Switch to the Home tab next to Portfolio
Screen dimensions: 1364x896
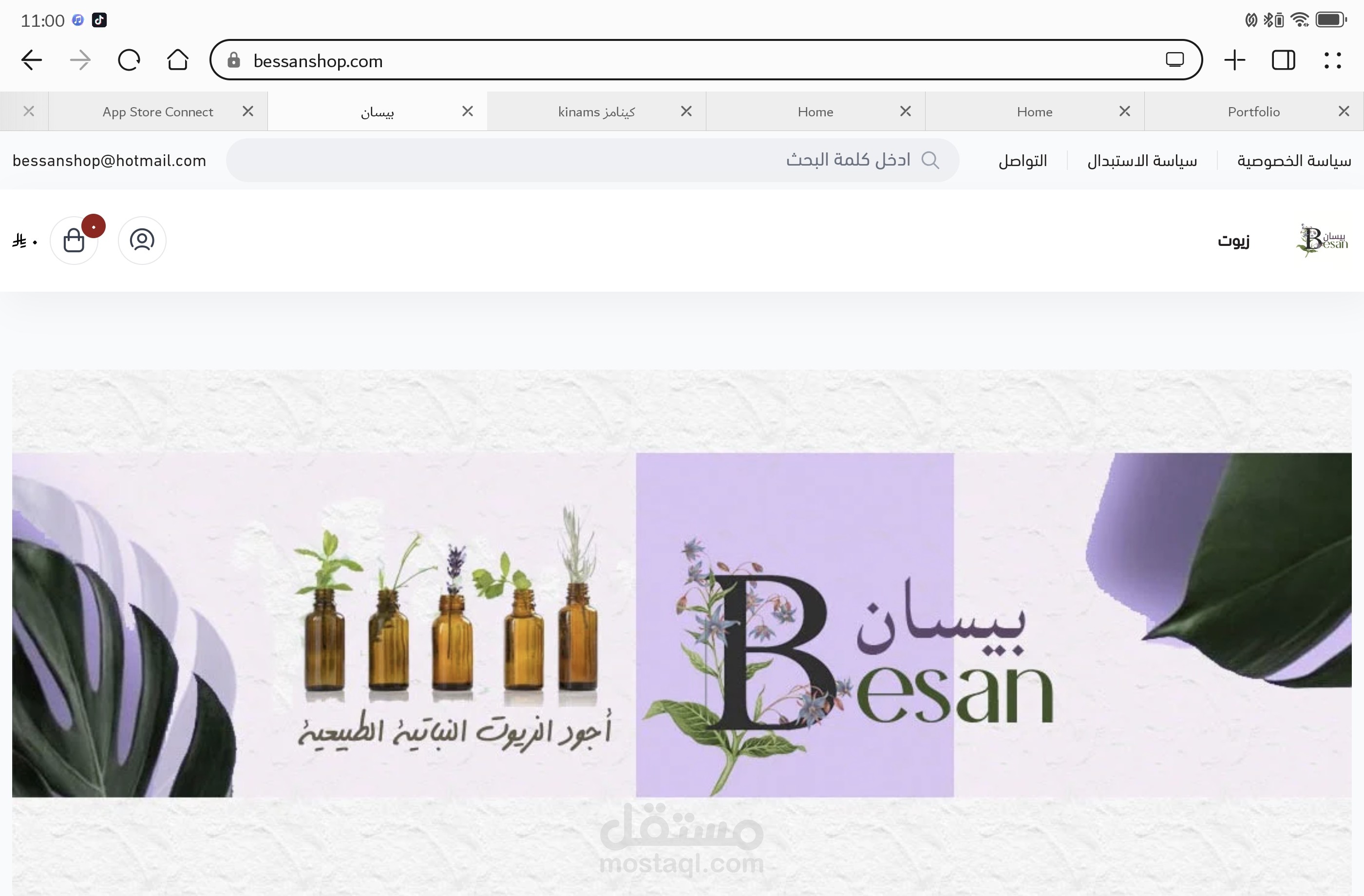(x=1035, y=112)
